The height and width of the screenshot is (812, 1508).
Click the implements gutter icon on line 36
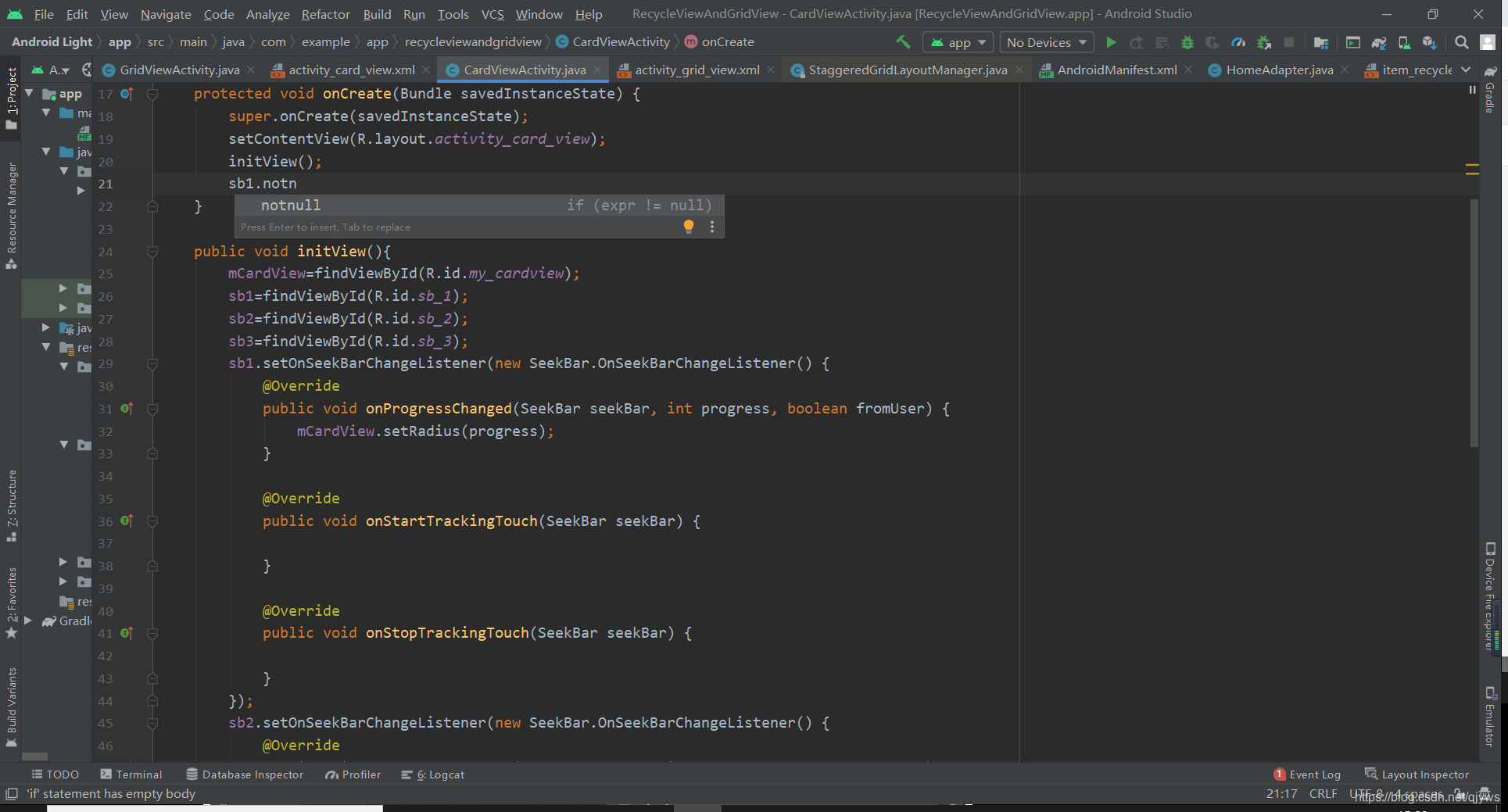tap(127, 520)
